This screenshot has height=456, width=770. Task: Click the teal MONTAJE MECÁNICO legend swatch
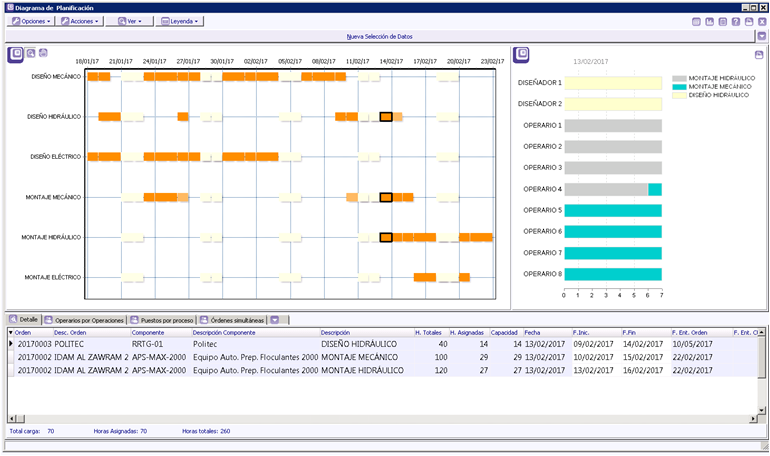(x=680, y=87)
